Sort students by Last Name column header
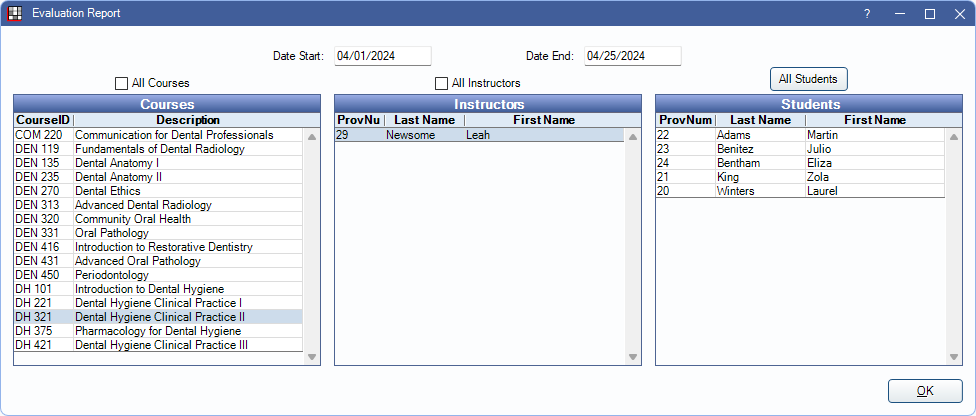Screen dimensions: 976x416 tap(759, 120)
